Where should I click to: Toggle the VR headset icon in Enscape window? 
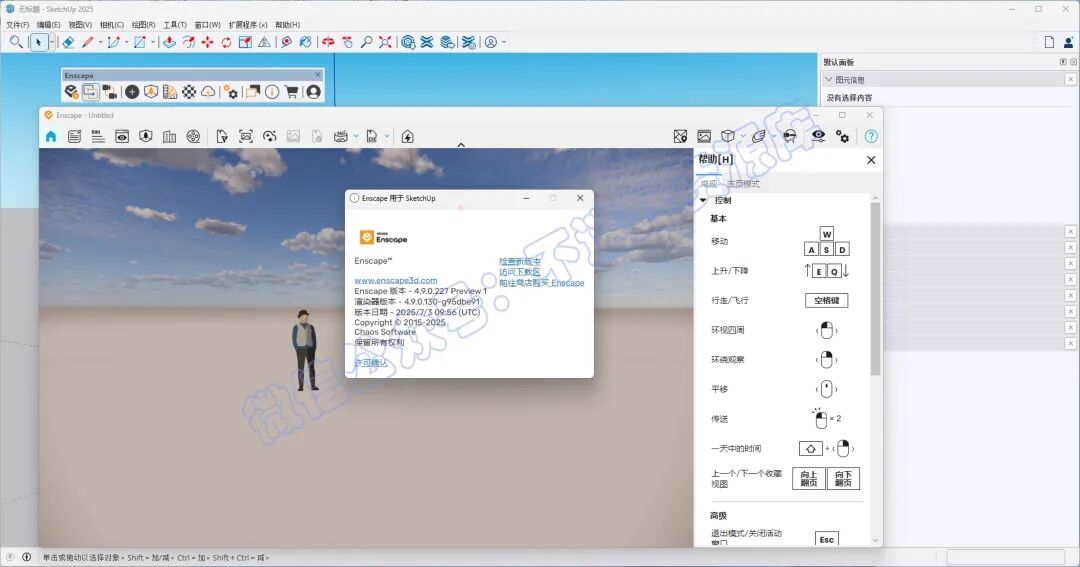(790, 136)
